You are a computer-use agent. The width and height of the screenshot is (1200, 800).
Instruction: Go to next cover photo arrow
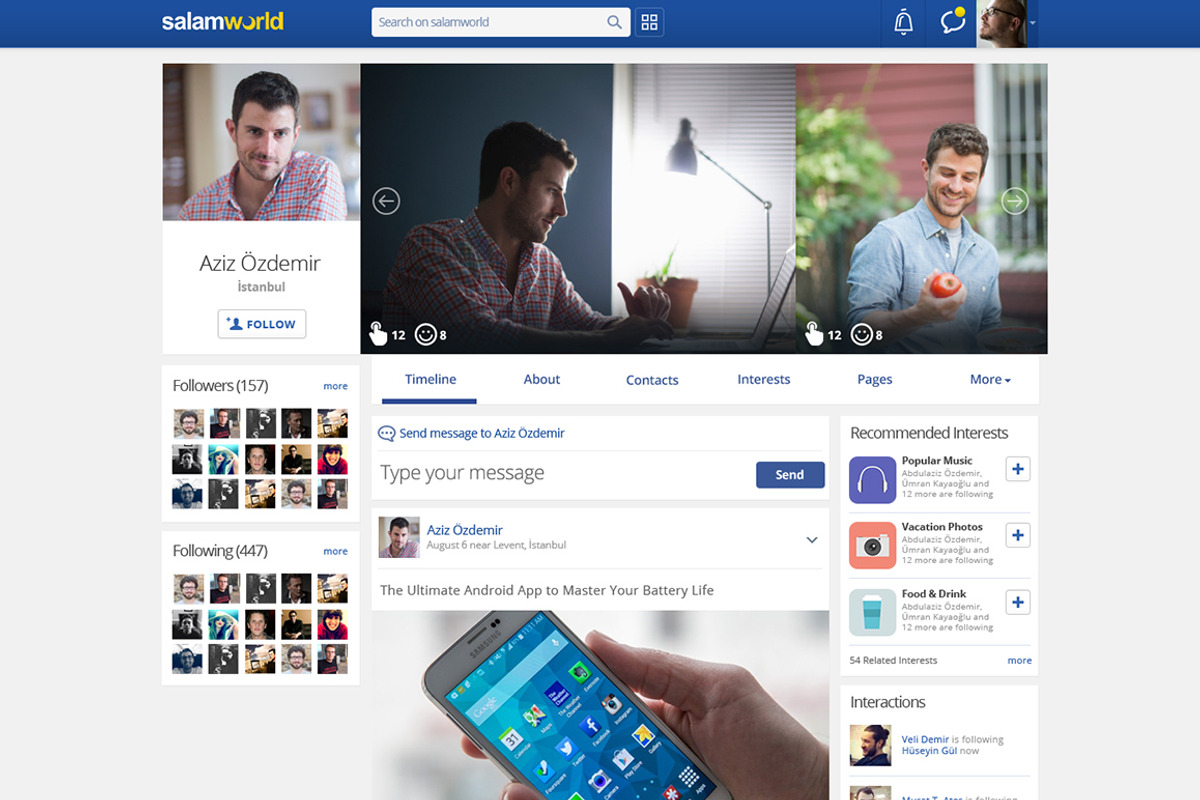[1015, 201]
